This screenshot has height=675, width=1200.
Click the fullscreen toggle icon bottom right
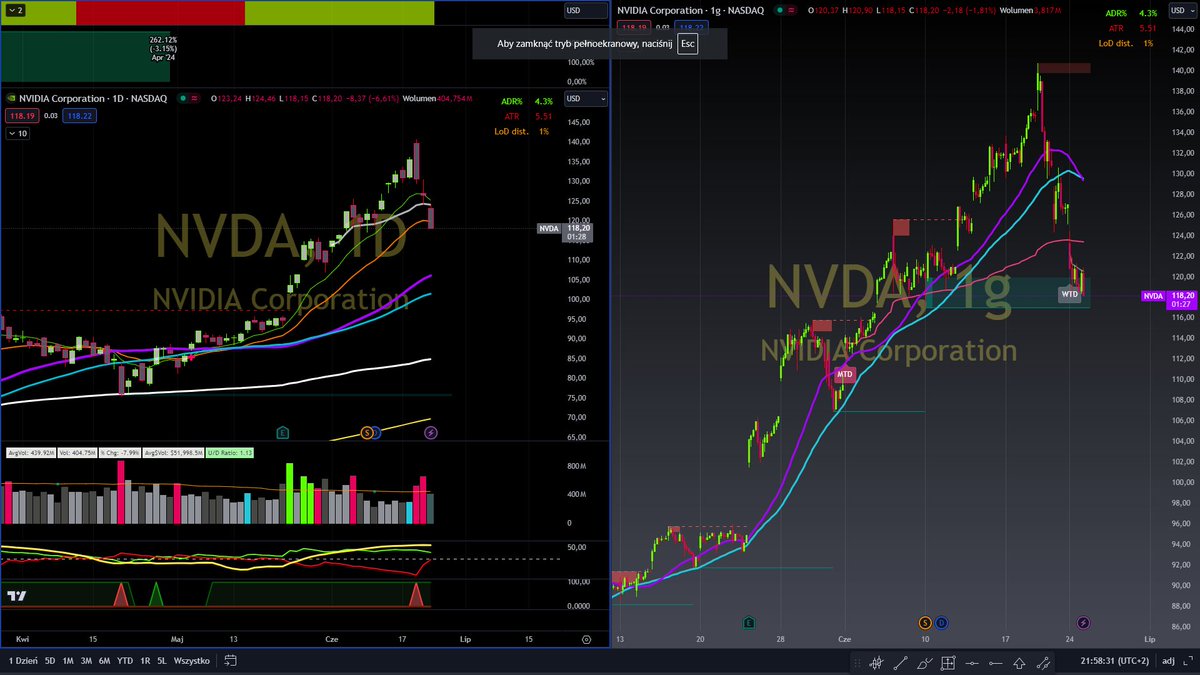pyautogui.click(x=1187, y=661)
